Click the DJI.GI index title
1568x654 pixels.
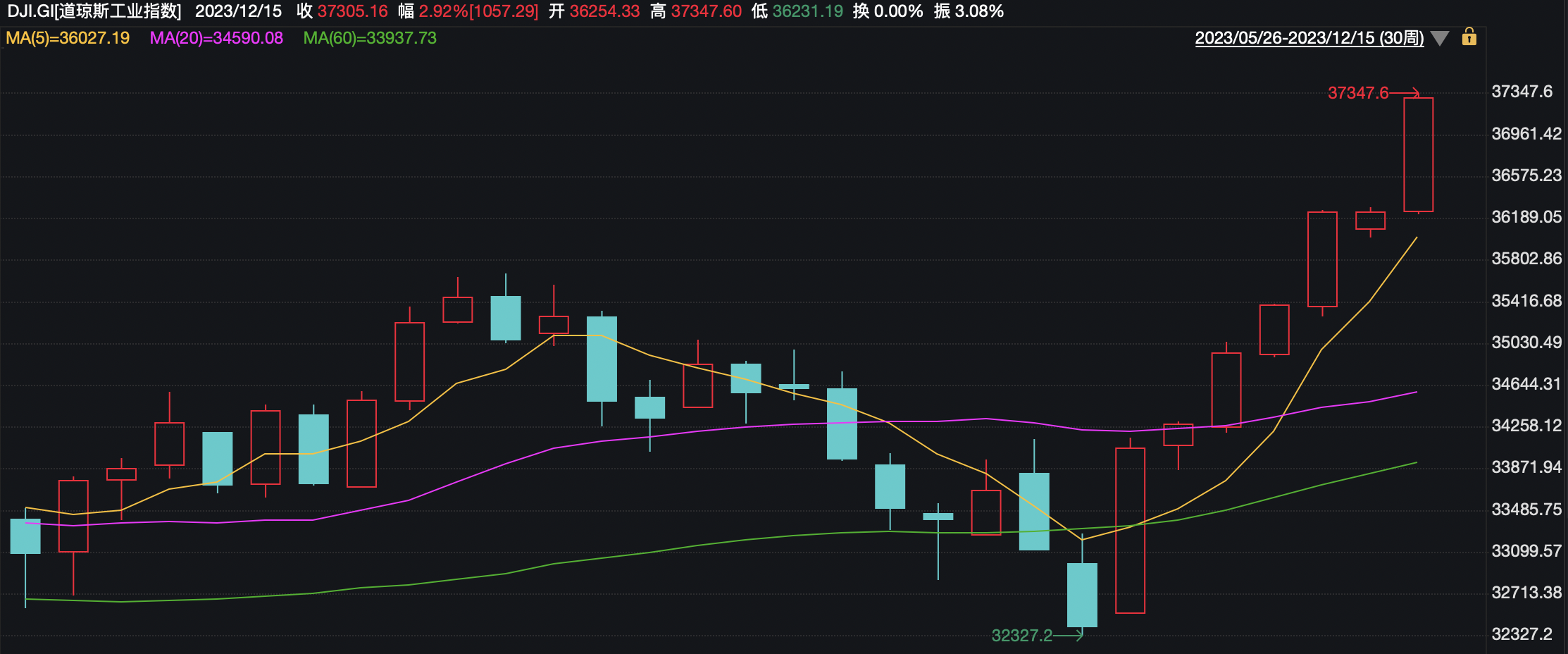click(x=94, y=11)
